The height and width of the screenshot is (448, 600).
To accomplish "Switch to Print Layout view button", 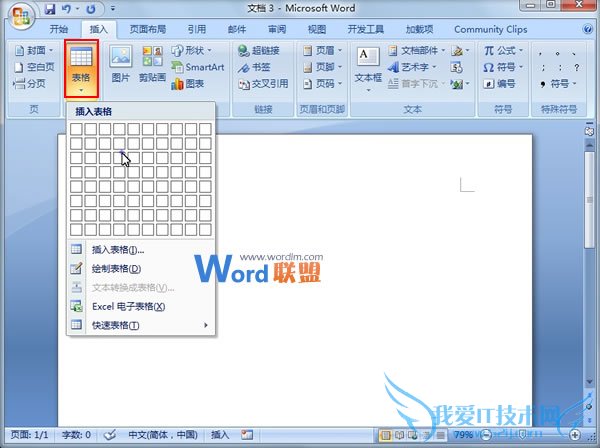I will [385, 435].
